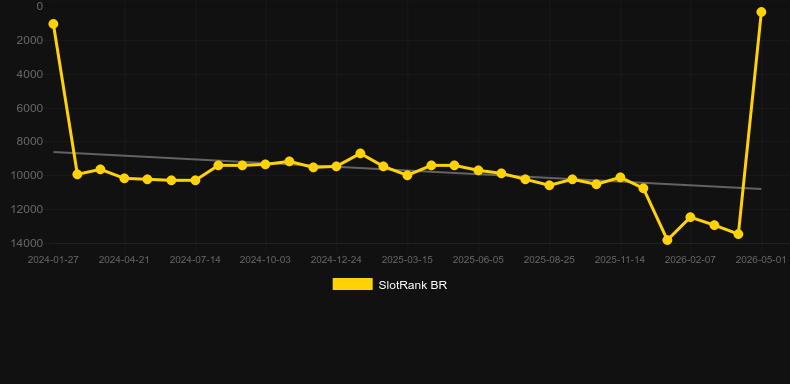The height and width of the screenshot is (384, 790).
Task: Click the x-axis label 2025-06-05
Action: pos(478,260)
